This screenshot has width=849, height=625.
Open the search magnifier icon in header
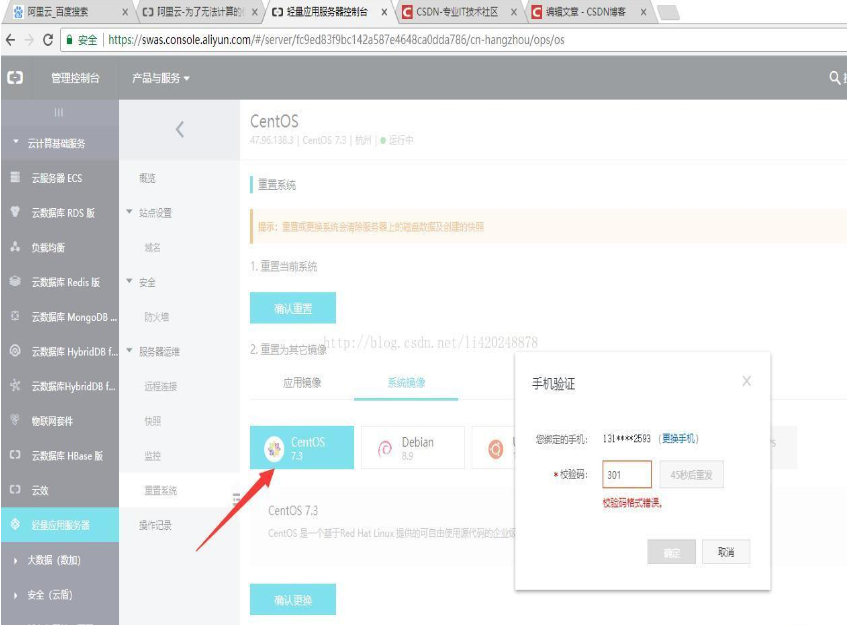pyautogui.click(x=834, y=77)
